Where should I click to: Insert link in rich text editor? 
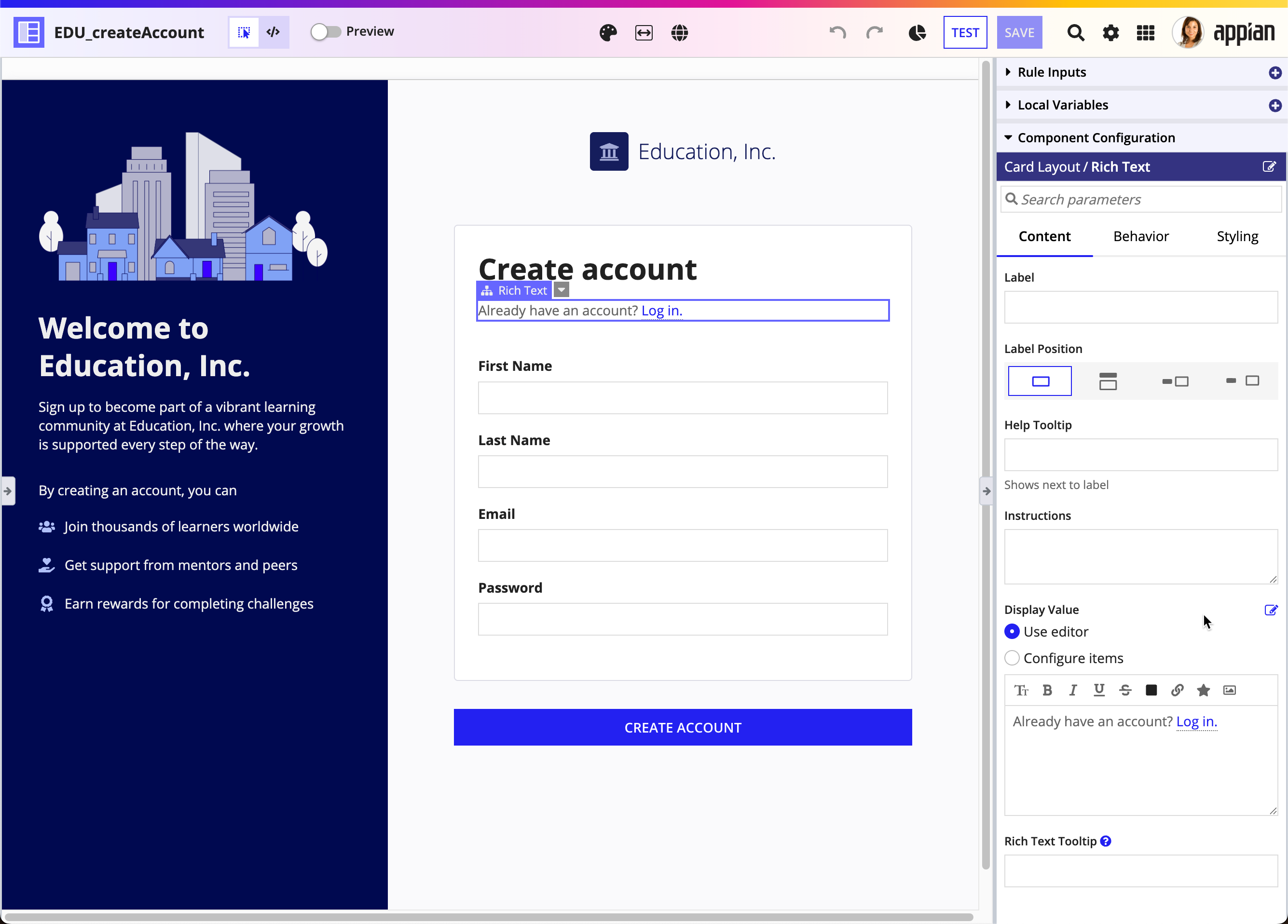click(1177, 690)
